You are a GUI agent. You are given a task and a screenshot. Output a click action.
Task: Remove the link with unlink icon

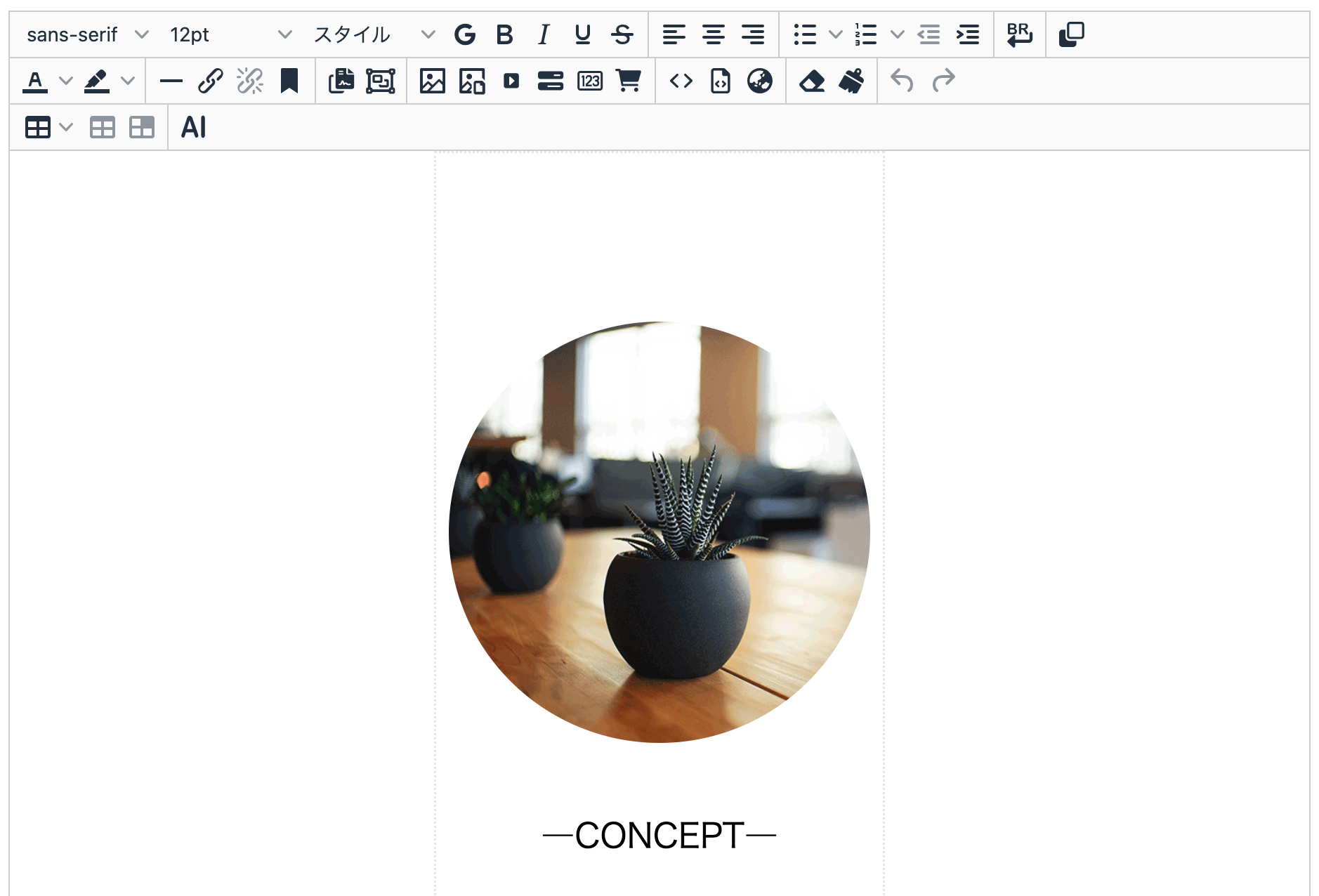coord(249,81)
